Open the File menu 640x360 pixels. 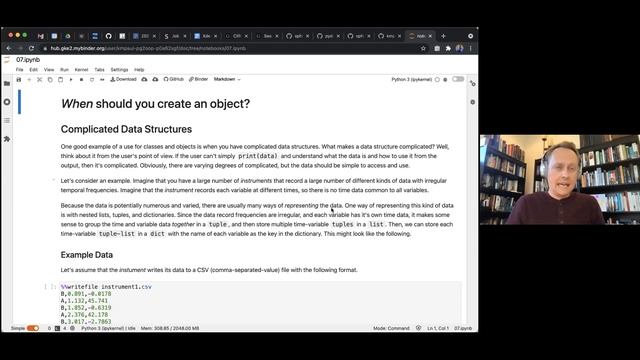pyautogui.click(x=20, y=70)
